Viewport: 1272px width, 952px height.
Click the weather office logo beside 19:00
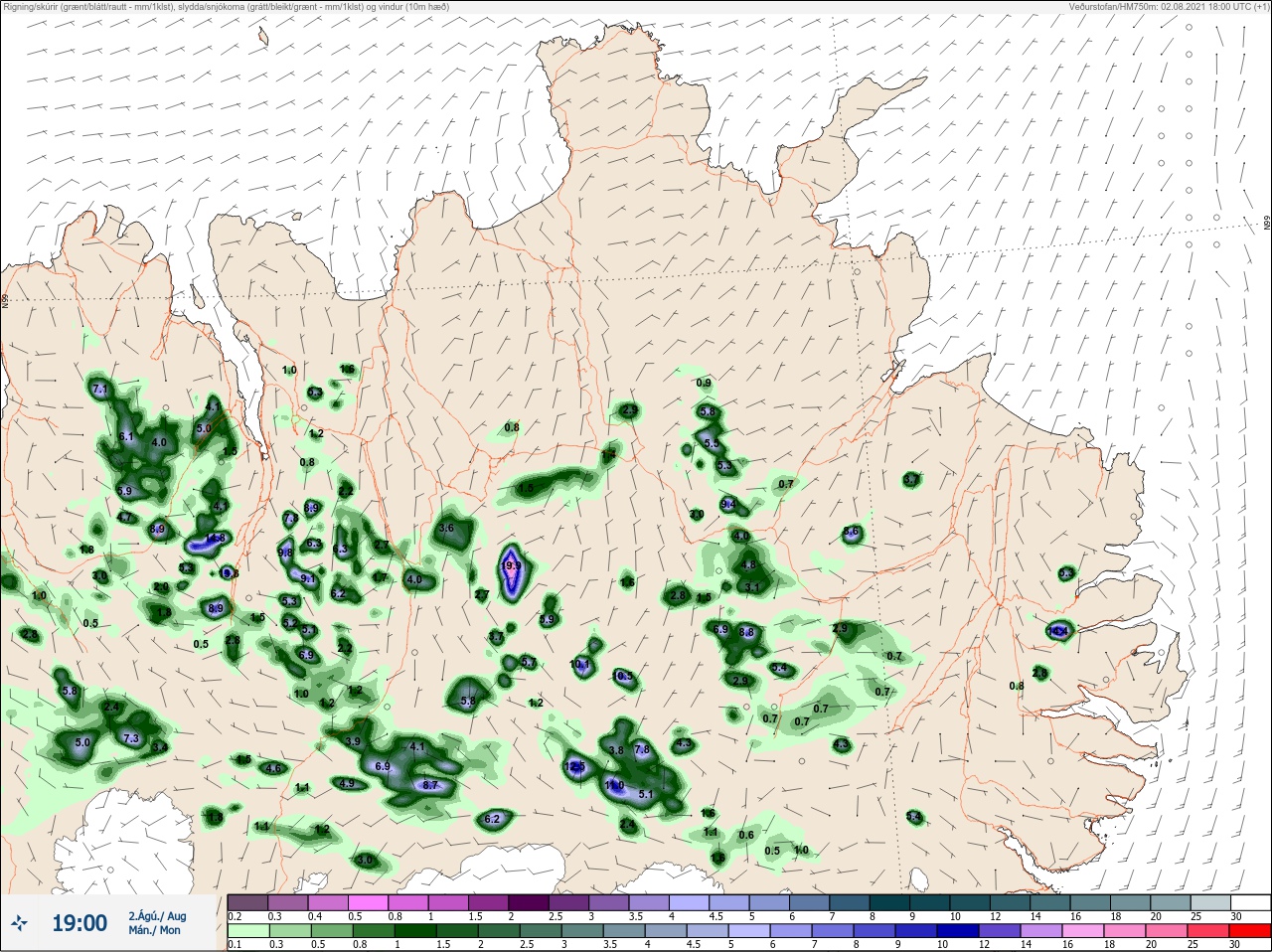[x=19, y=923]
